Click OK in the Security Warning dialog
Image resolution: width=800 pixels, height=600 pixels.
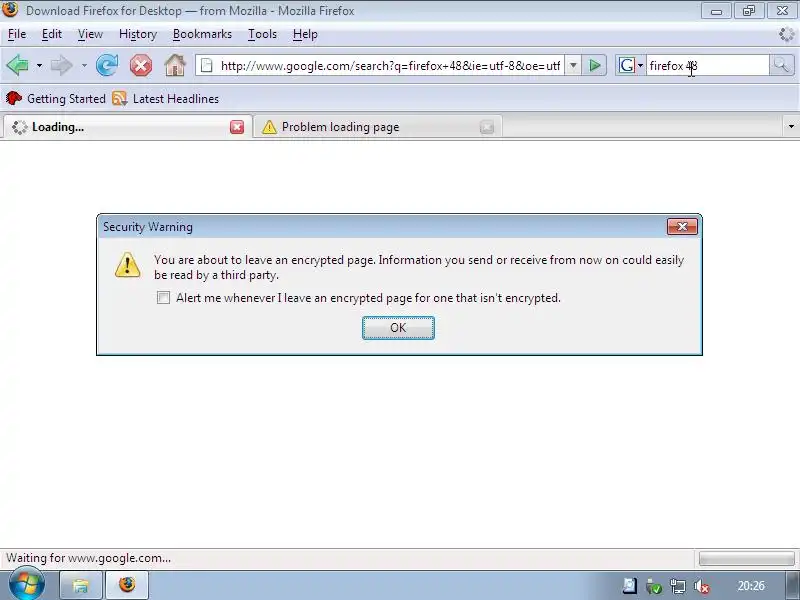click(398, 328)
